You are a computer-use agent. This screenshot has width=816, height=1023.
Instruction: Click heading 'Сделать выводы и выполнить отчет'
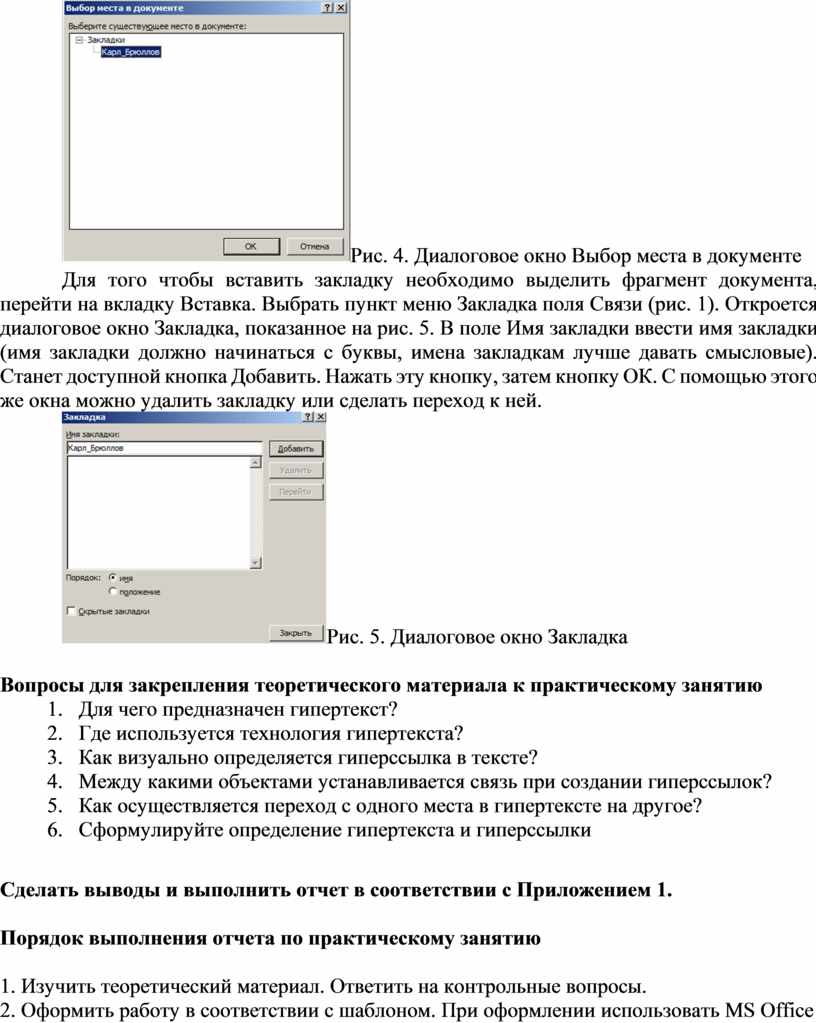click(336, 890)
